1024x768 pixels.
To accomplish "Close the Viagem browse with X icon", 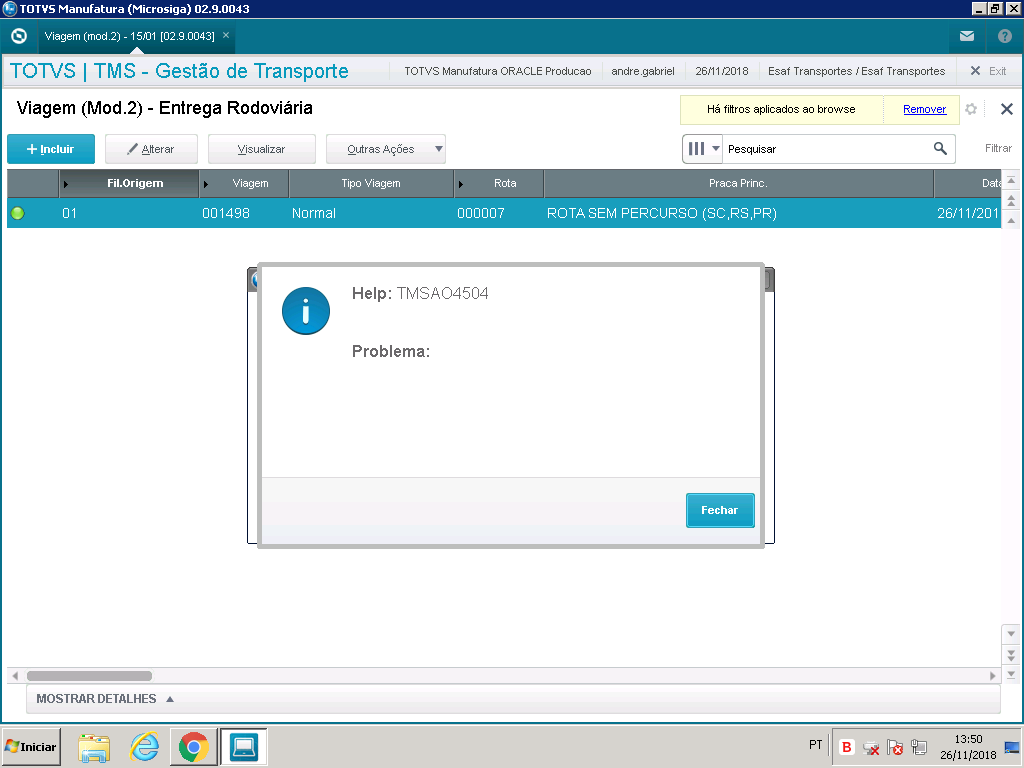I will (1006, 109).
